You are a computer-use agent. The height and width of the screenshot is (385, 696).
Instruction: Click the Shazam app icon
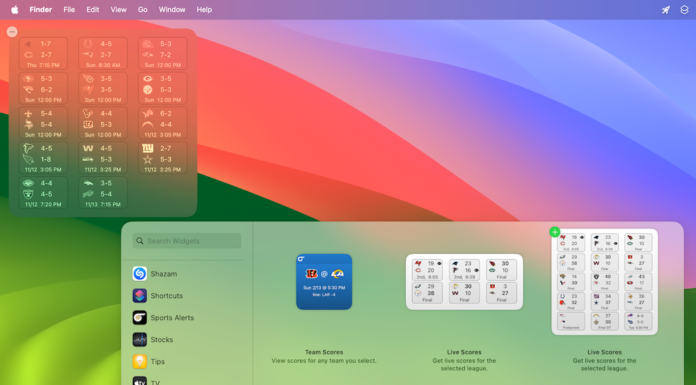tap(139, 274)
